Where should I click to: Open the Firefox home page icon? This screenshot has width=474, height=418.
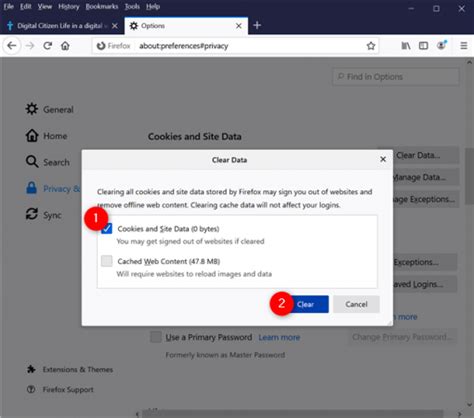(65, 46)
